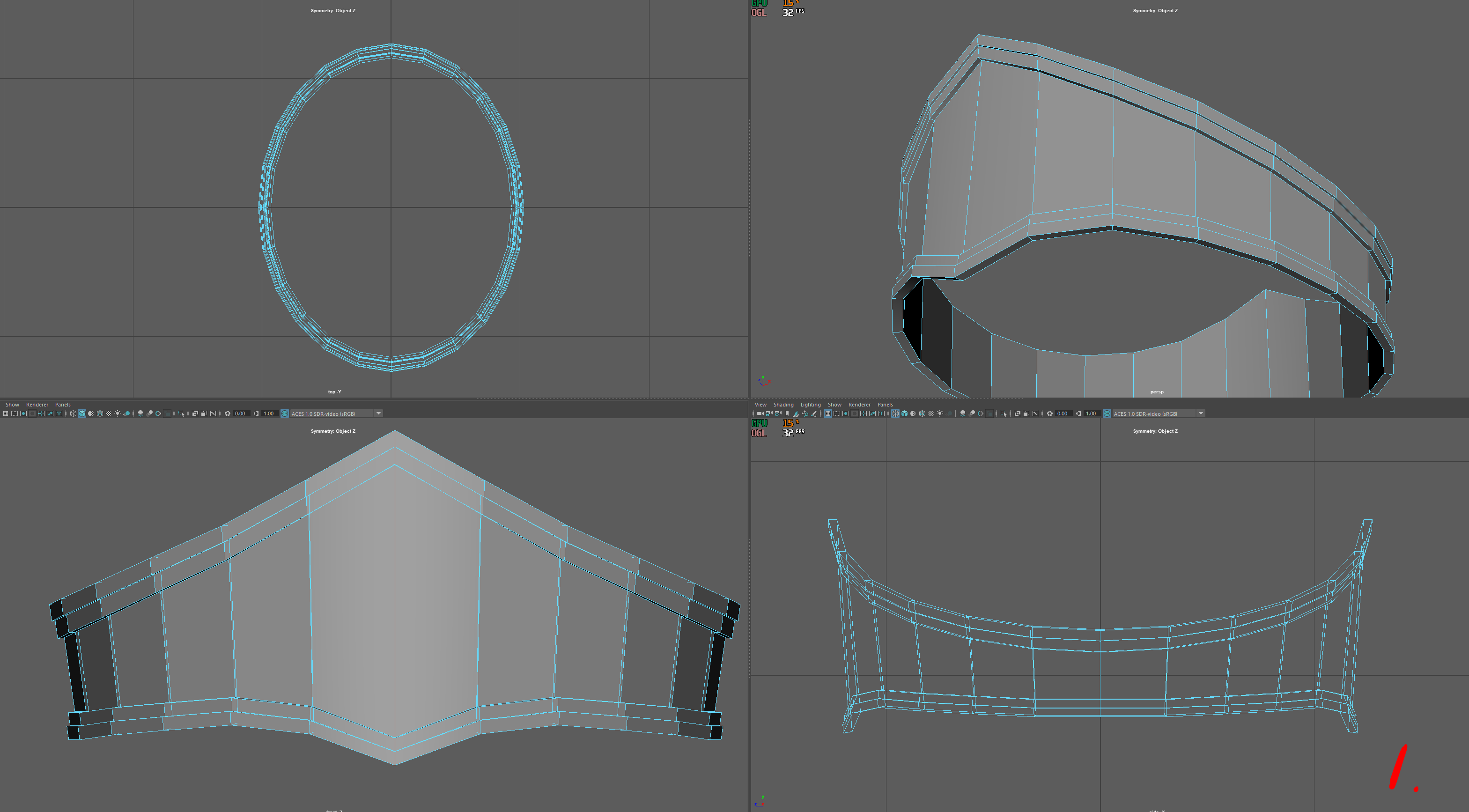This screenshot has height=812, width=1469.
Task: Disable the color management ON toggle
Action: [285, 413]
